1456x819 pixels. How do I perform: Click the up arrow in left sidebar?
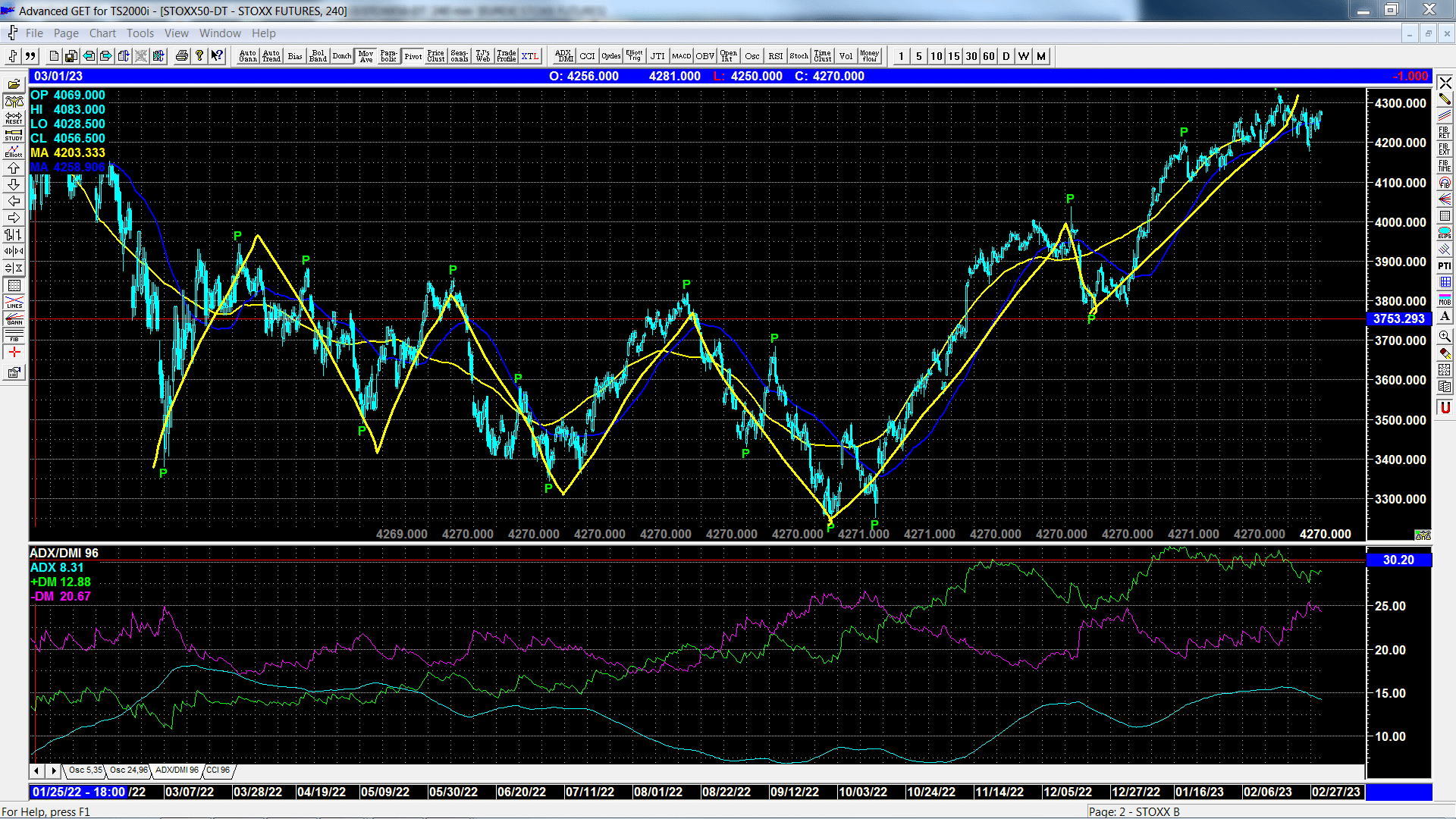[14, 168]
